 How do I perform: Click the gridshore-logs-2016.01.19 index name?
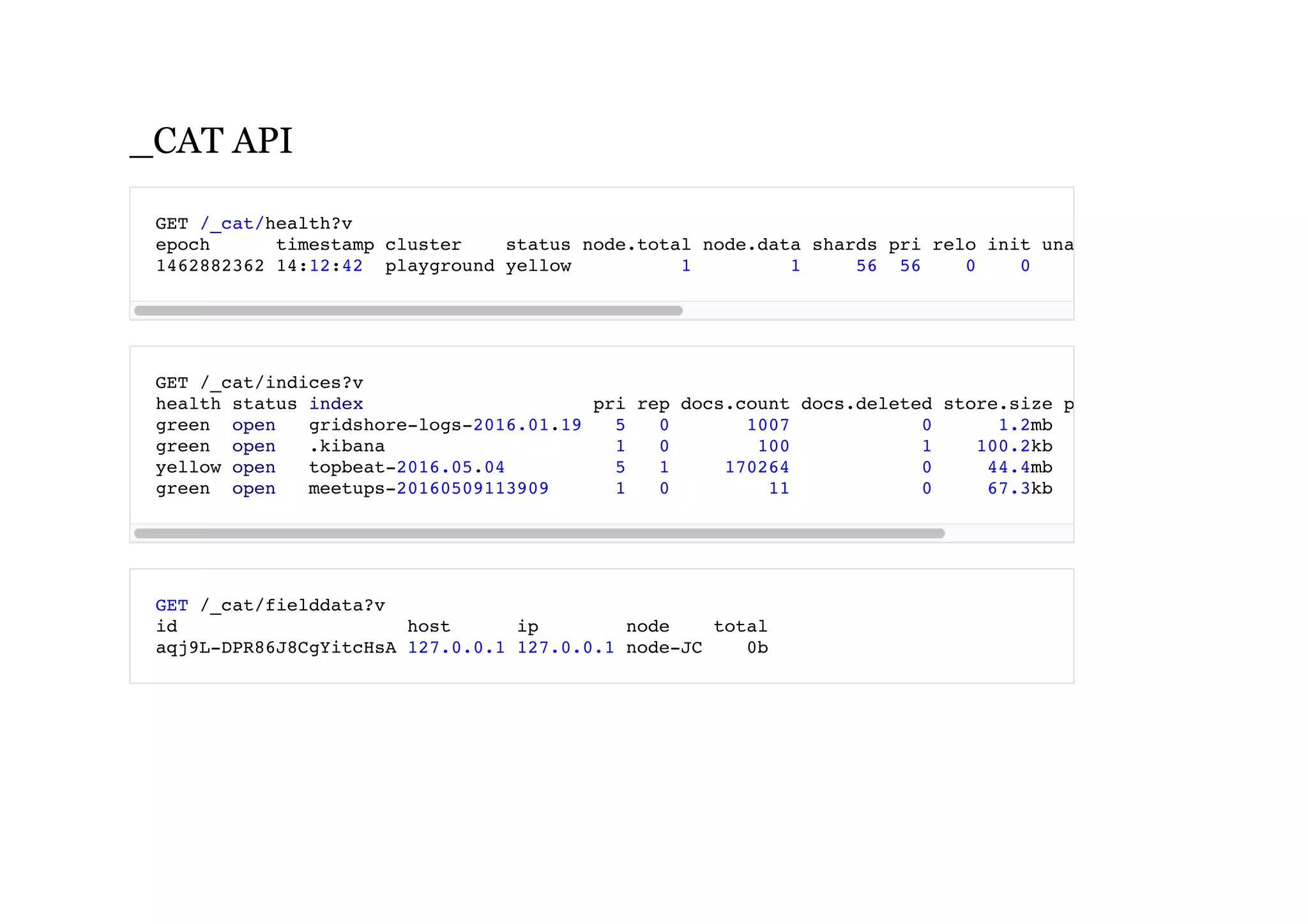point(445,425)
